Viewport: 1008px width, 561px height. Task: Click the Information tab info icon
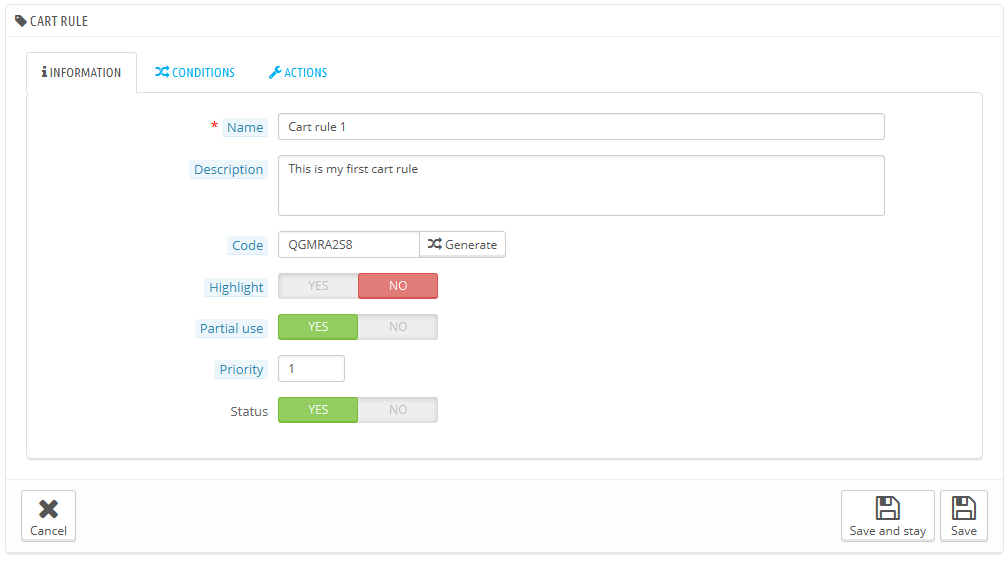pos(45,72)
